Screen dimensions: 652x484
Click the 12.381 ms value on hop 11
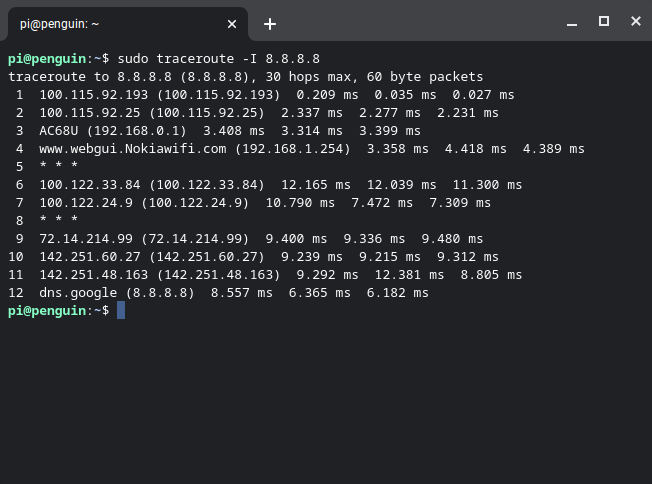coord(409,275)
